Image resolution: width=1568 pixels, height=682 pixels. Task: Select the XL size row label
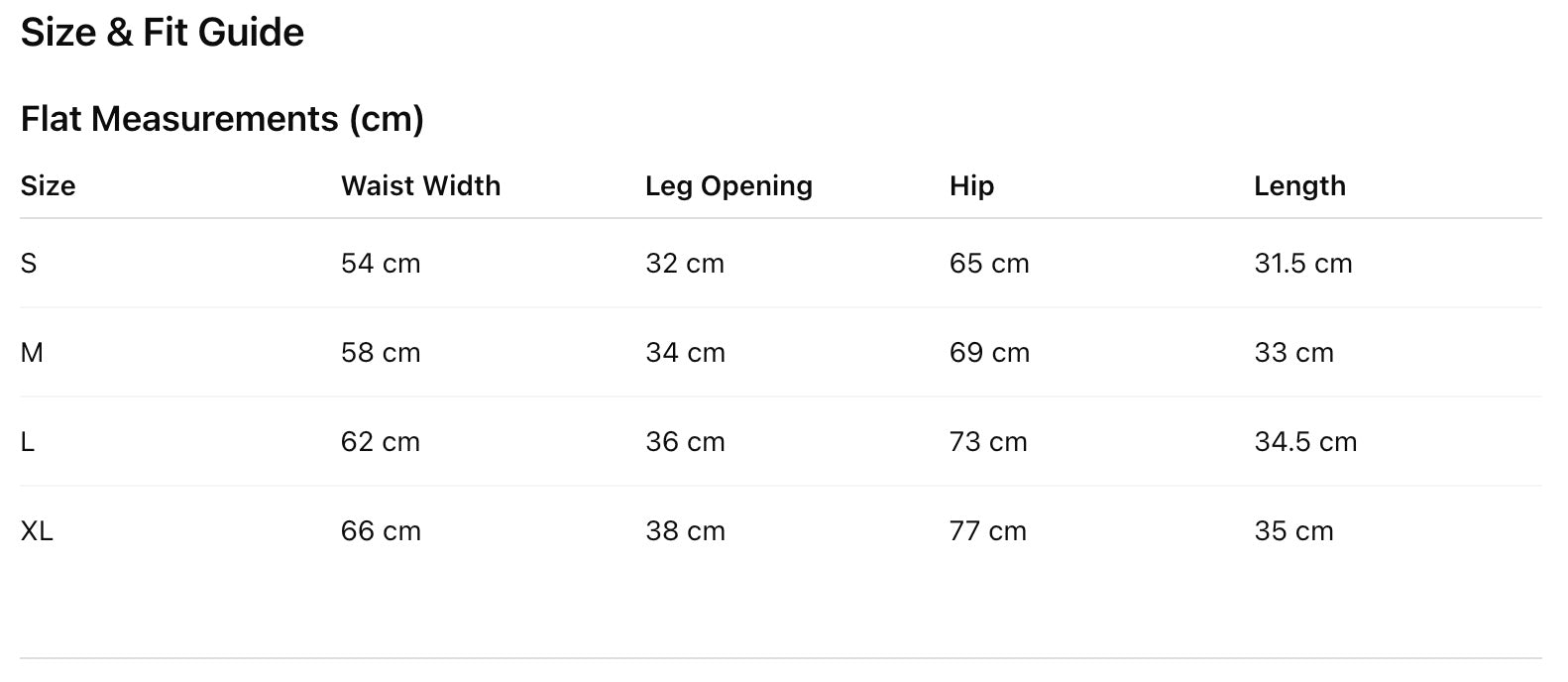tap(37, 531)
